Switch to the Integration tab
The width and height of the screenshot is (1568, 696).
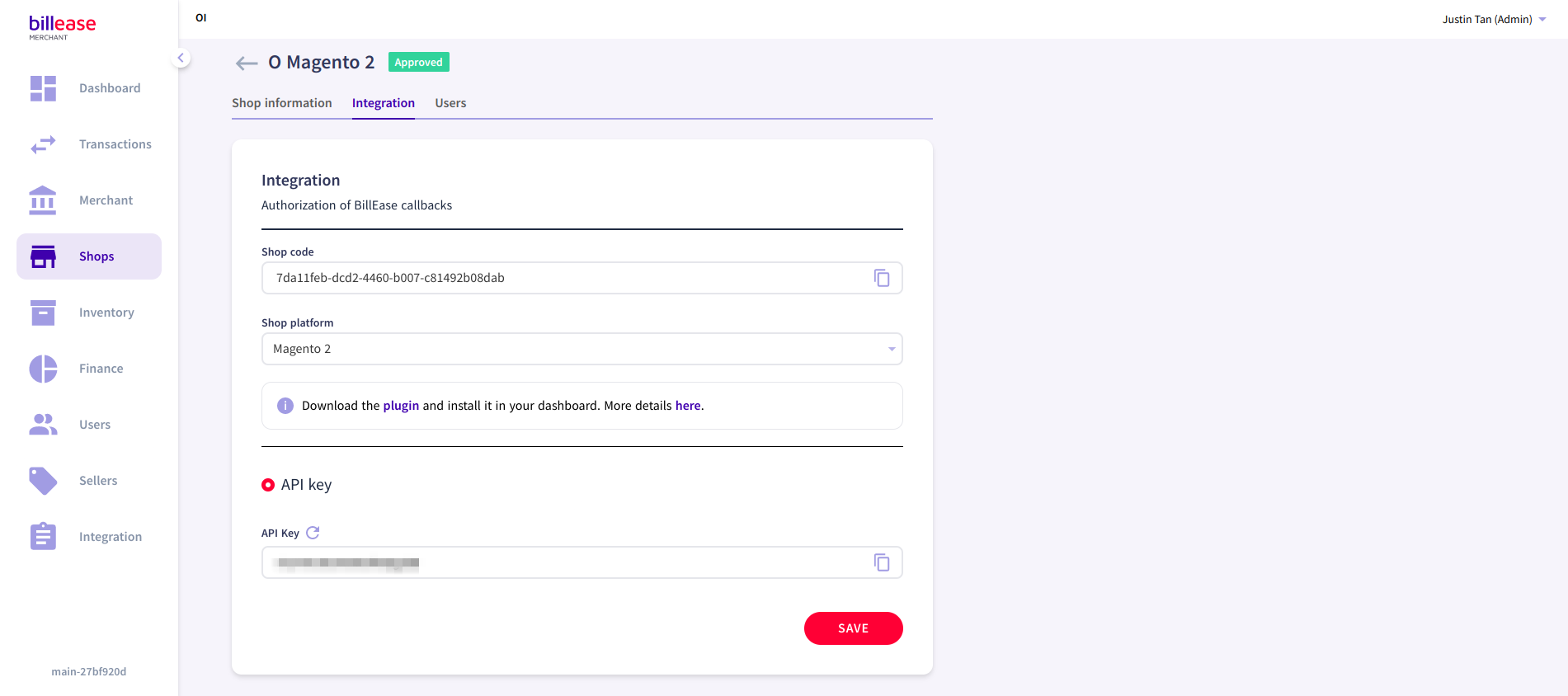(384, 103)
